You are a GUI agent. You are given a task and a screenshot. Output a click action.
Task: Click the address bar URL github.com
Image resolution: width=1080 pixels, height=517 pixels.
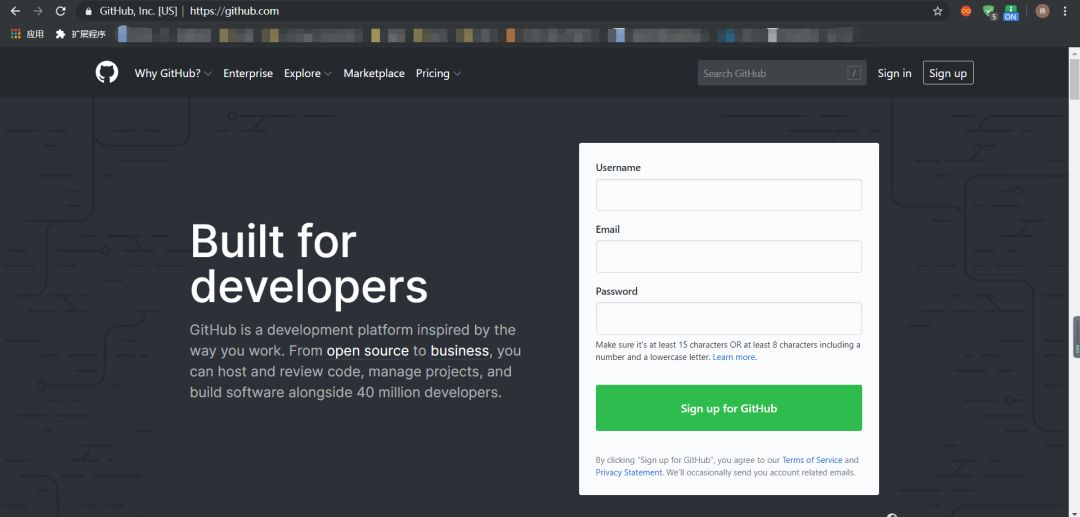pos(234,11)
